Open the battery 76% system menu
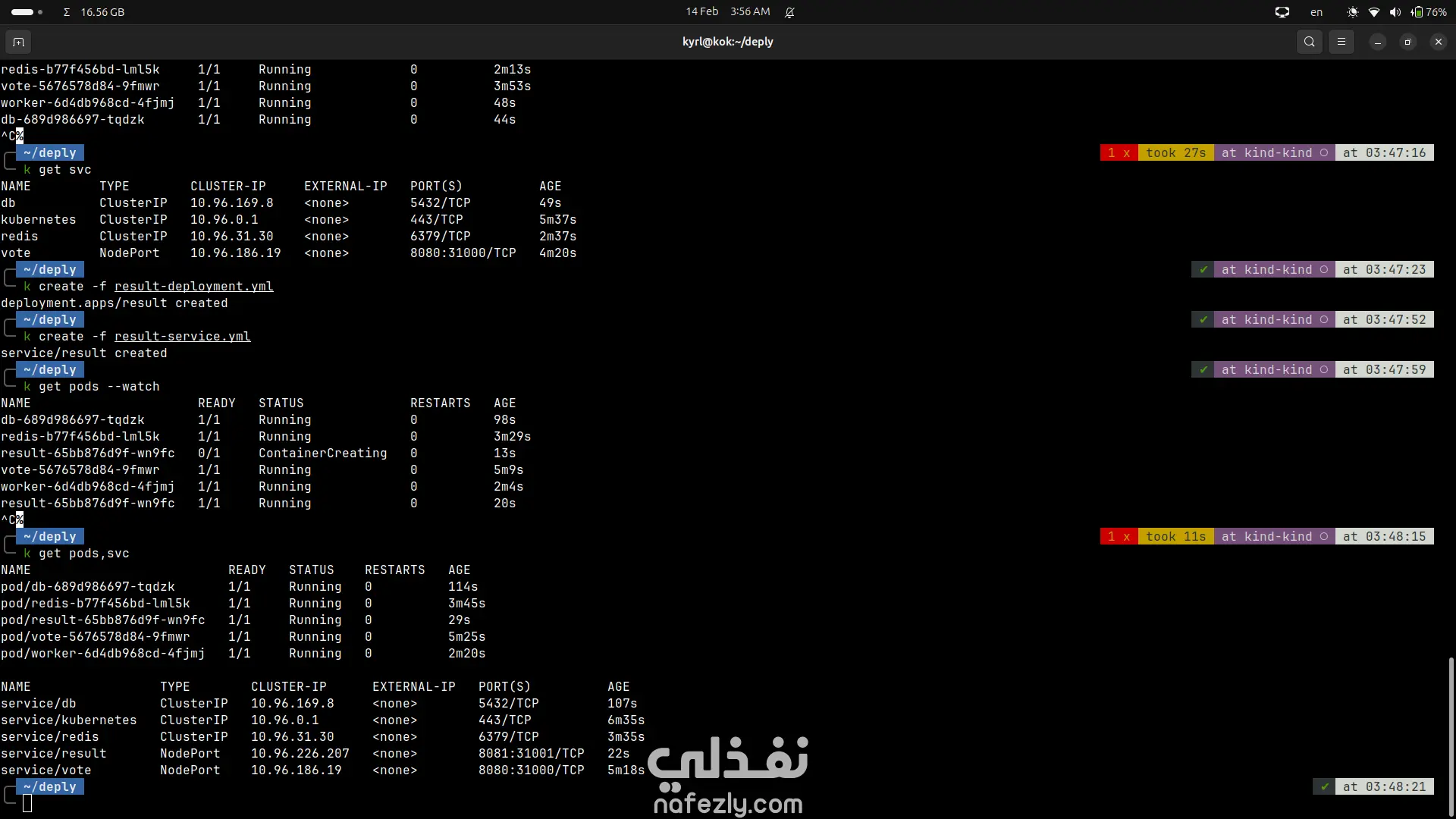The height and width of the screenshot is (819, 1456). click(x=1428, y=12)
